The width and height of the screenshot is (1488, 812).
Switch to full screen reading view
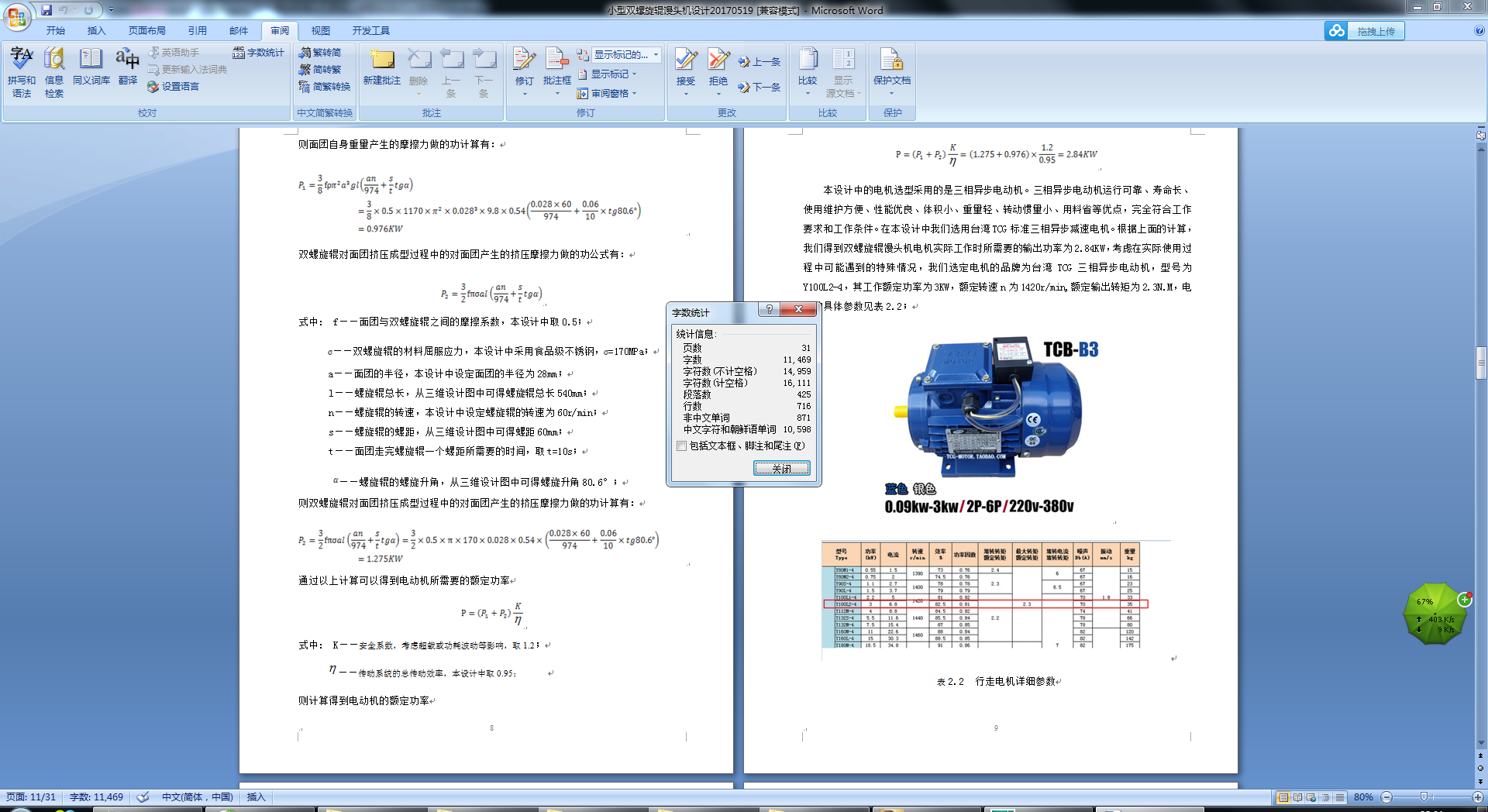(x=1297, y=797)
